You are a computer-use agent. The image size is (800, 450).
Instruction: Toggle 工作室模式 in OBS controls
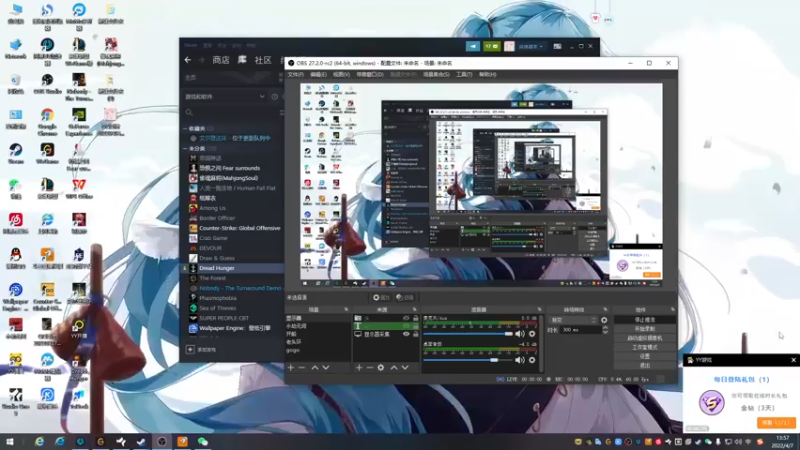tap(645, 347)
